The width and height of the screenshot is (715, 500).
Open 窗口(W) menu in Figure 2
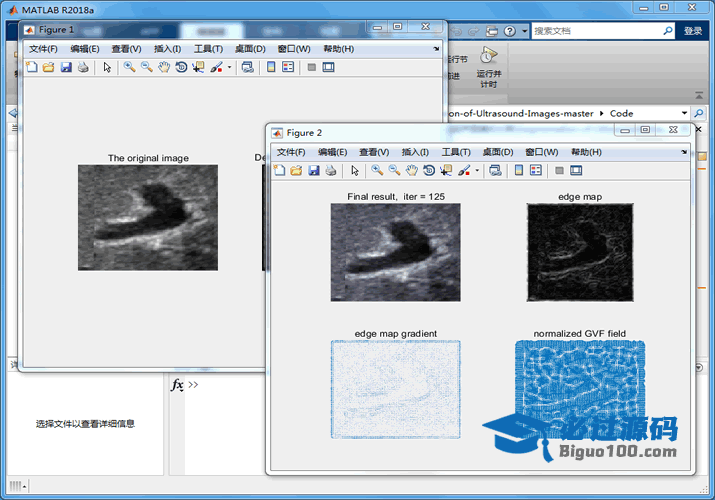[542, 152]
